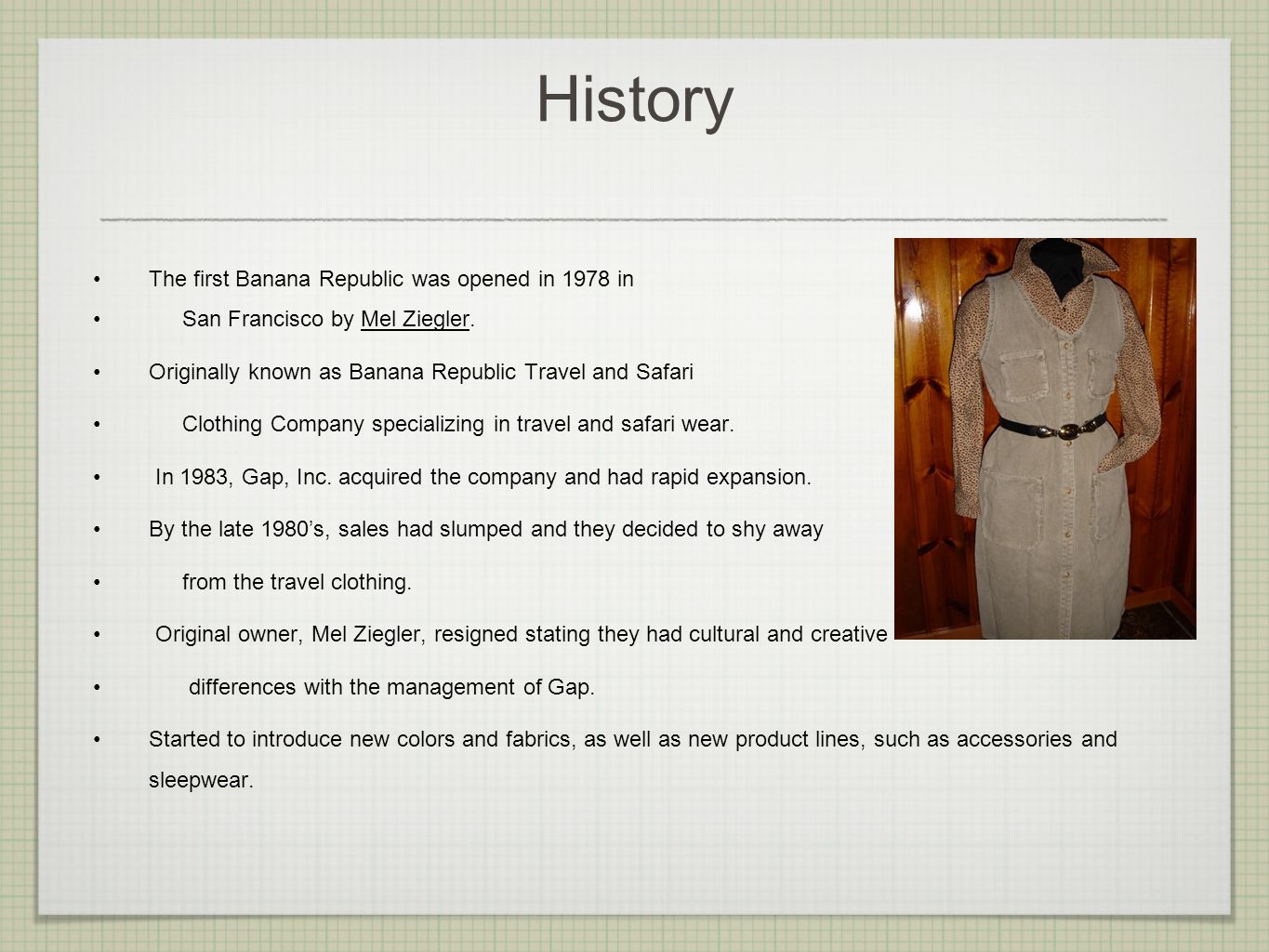Select line 'differences with the management of Gap.'
The image size is (1269, 952).
[x=391, y=687]
